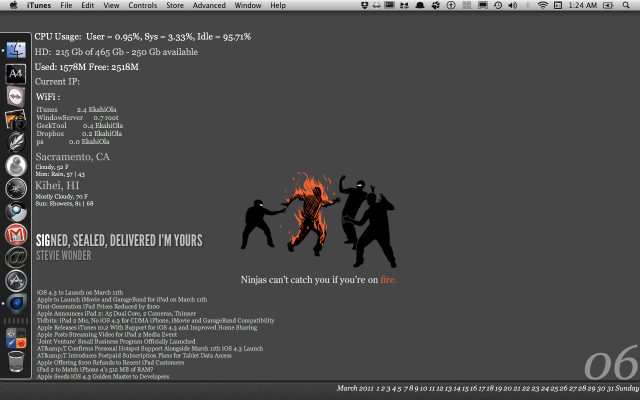The height and width of the screenshot is (400, 640).
Task: Click the circled up-arrow menu bar icon
Action: [451, 5]
